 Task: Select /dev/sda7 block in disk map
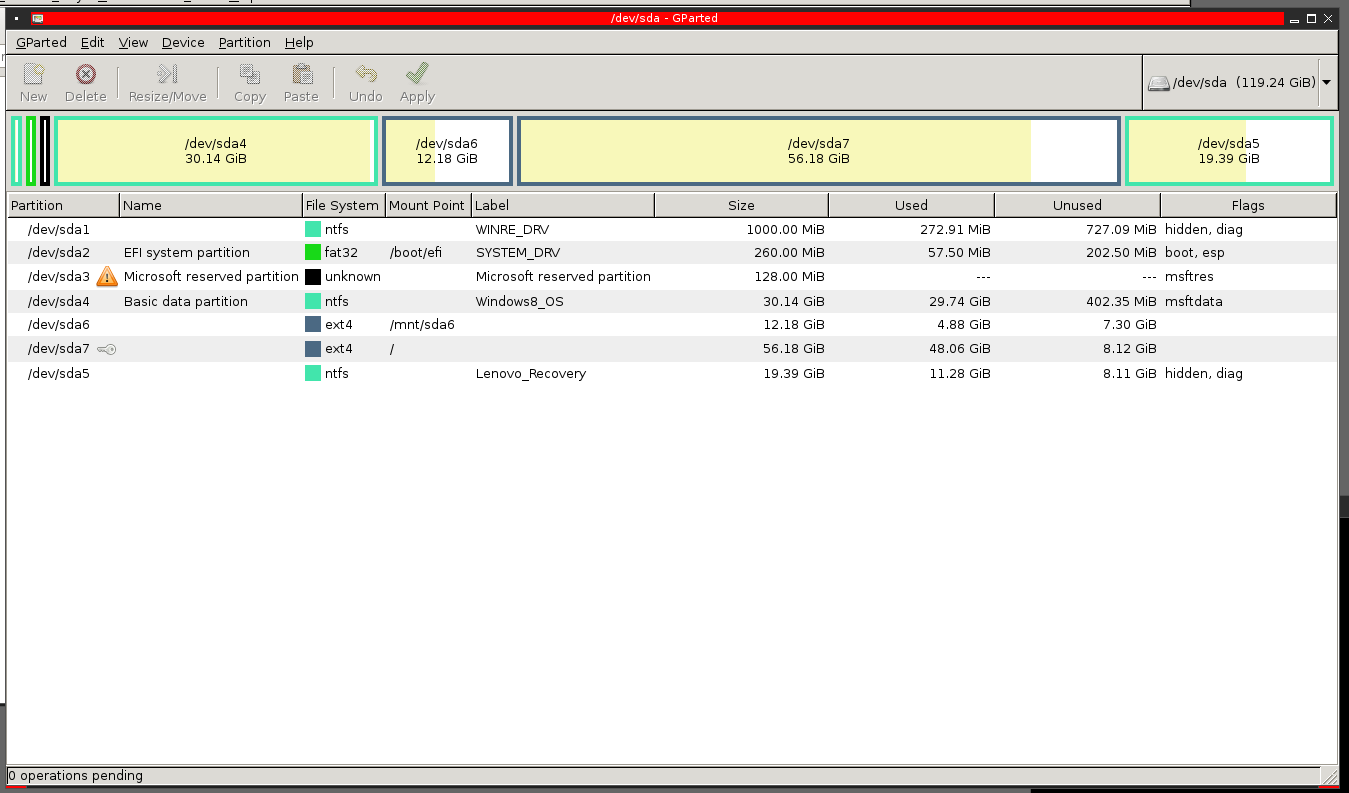tap(818, 151)
